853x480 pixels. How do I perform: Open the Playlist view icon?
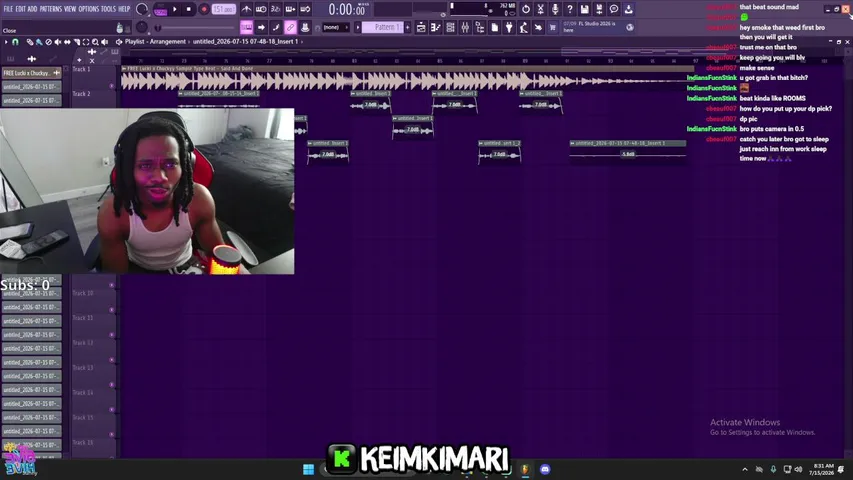pos(421,27)
